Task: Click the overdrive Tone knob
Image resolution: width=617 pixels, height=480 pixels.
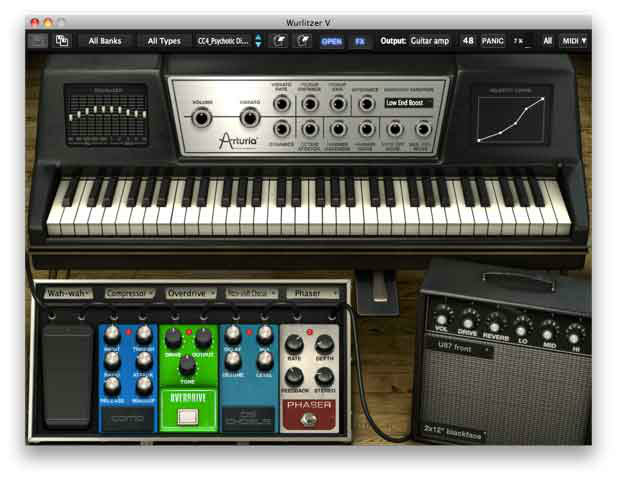Action: [187, 365]
